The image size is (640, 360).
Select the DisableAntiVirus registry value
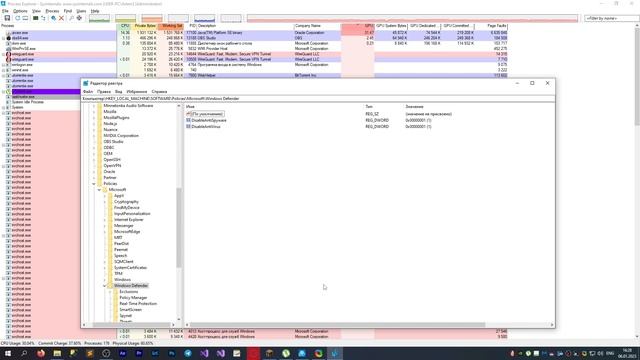tap(206, 127)
